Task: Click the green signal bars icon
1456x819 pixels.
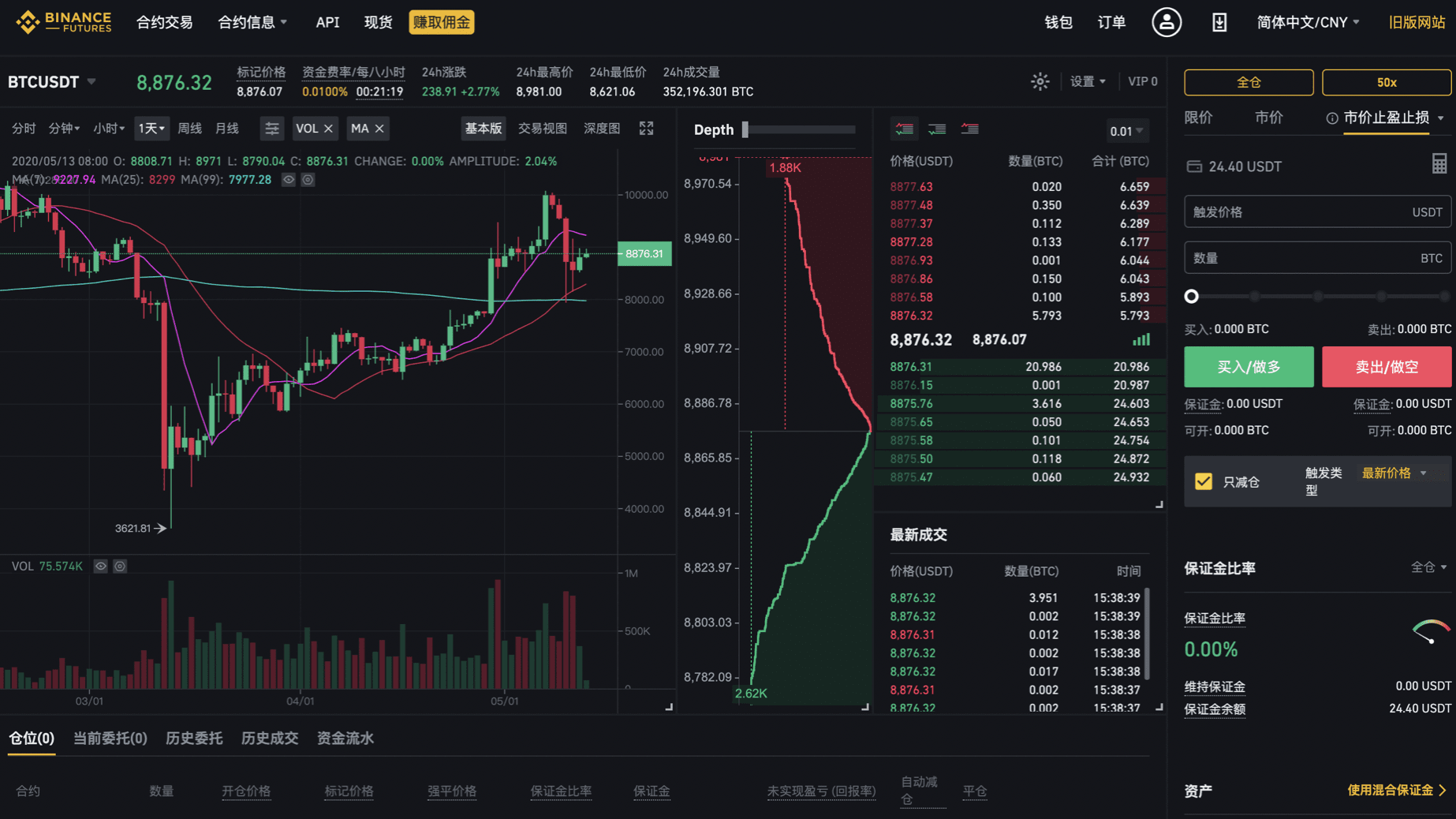Action: (x=1141, y=339)
